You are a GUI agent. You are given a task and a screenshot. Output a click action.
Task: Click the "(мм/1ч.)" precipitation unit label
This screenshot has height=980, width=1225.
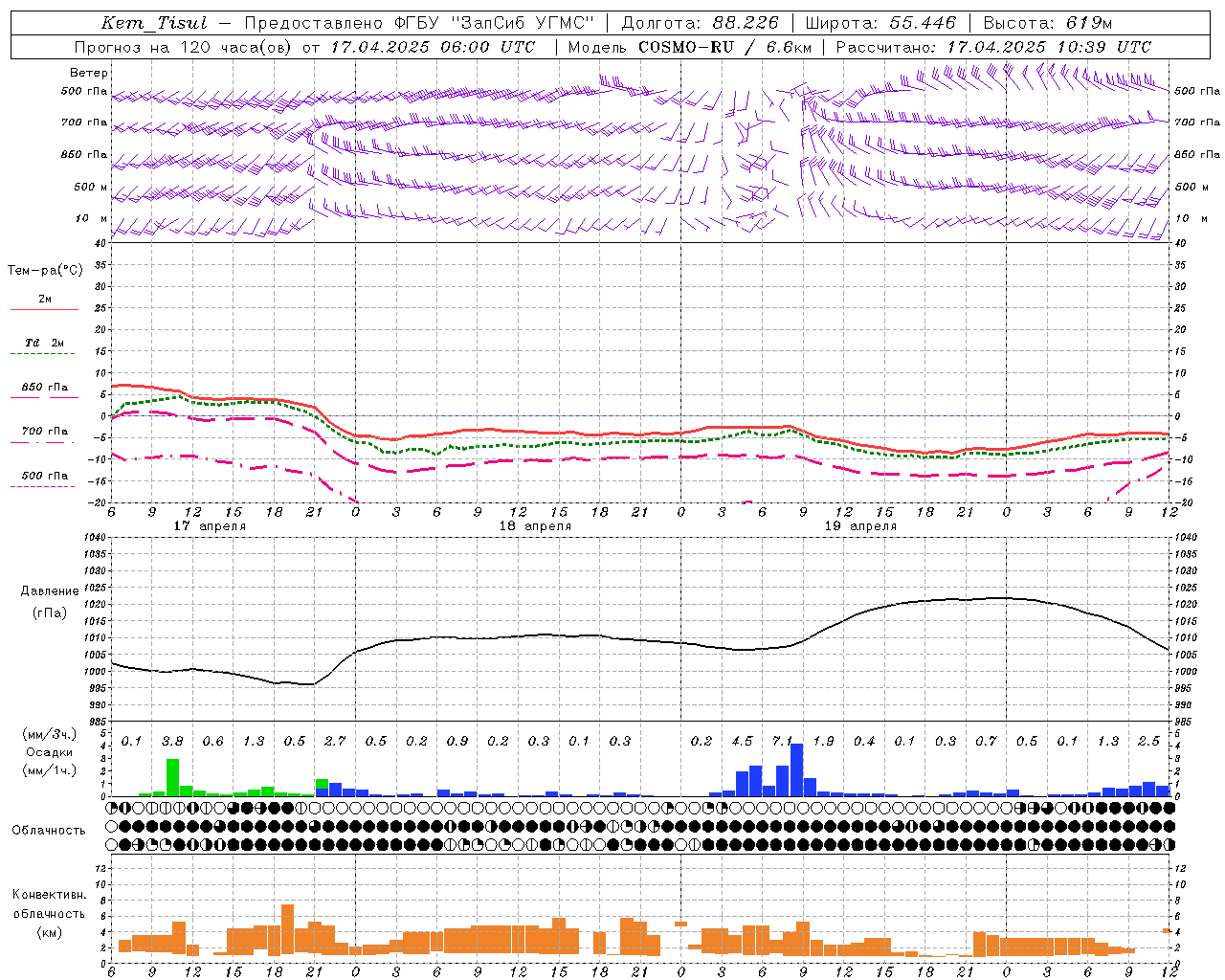(50, 770)
